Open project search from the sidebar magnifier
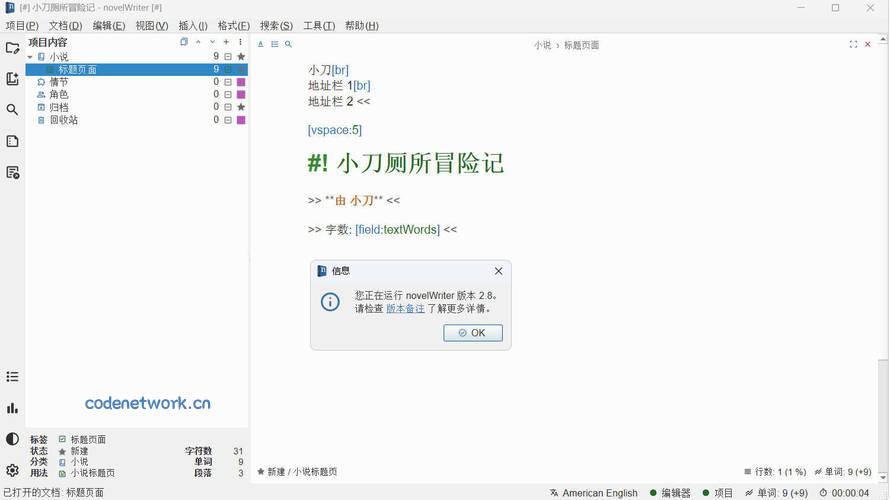 click(12, 110)
